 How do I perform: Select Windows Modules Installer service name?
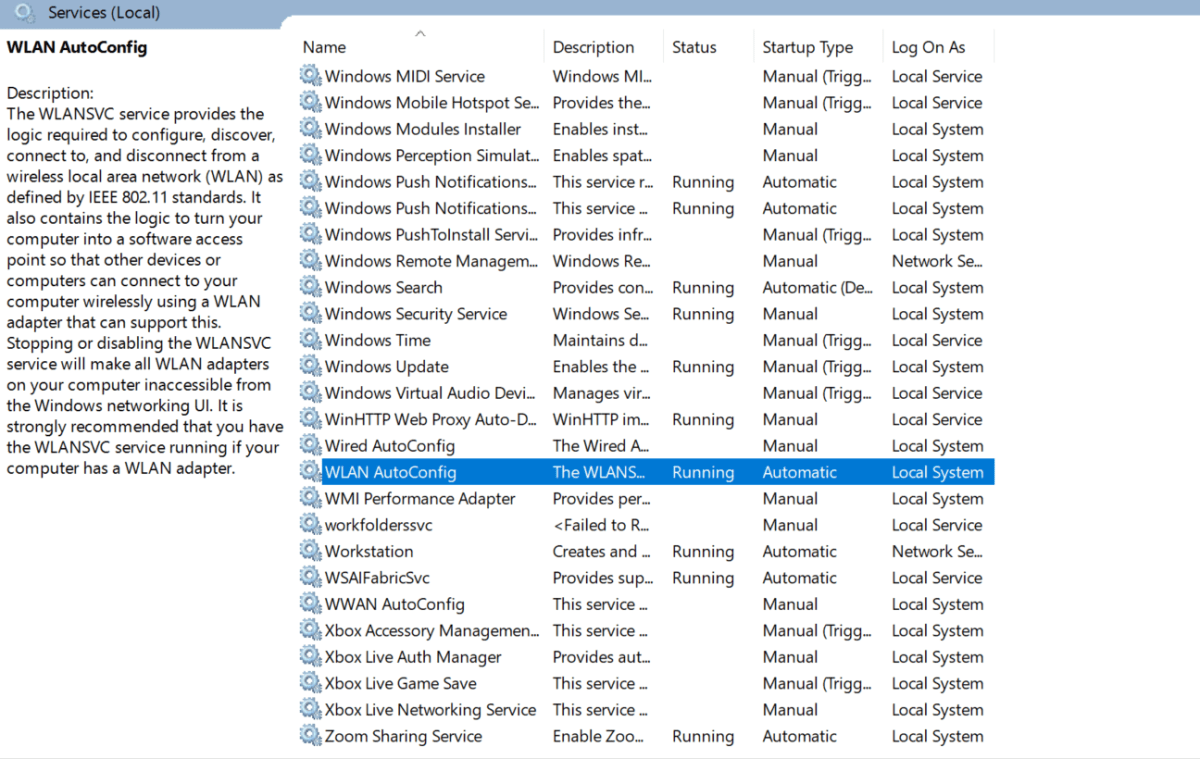tap(422, 129)
